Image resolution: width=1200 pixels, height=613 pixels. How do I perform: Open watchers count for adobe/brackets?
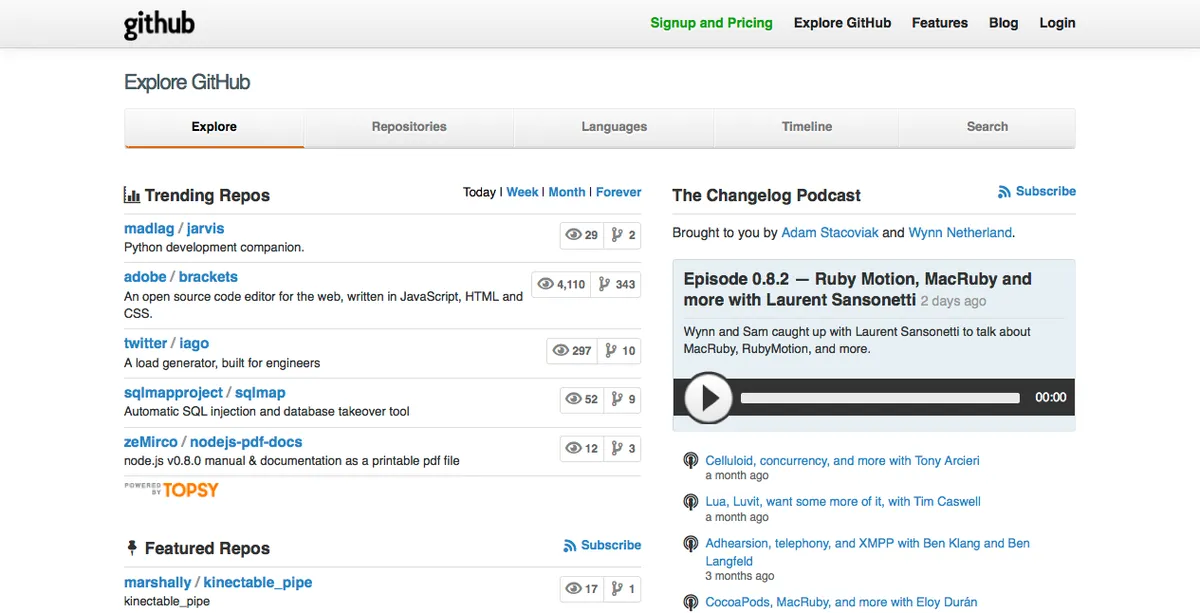pos(561,284)
